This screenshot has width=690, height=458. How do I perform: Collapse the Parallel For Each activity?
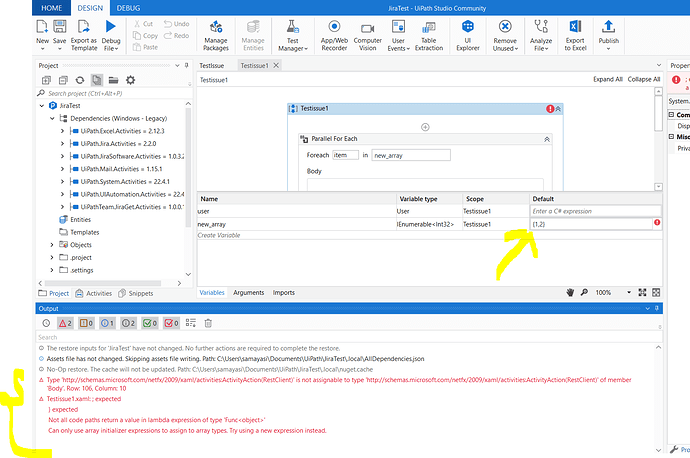[x=547, y=139]
